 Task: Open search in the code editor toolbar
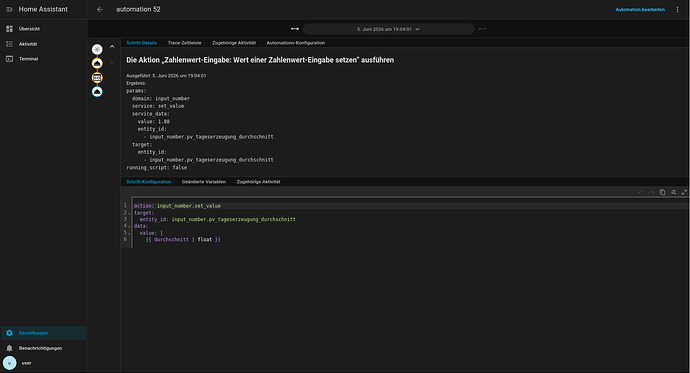point(673,192)
